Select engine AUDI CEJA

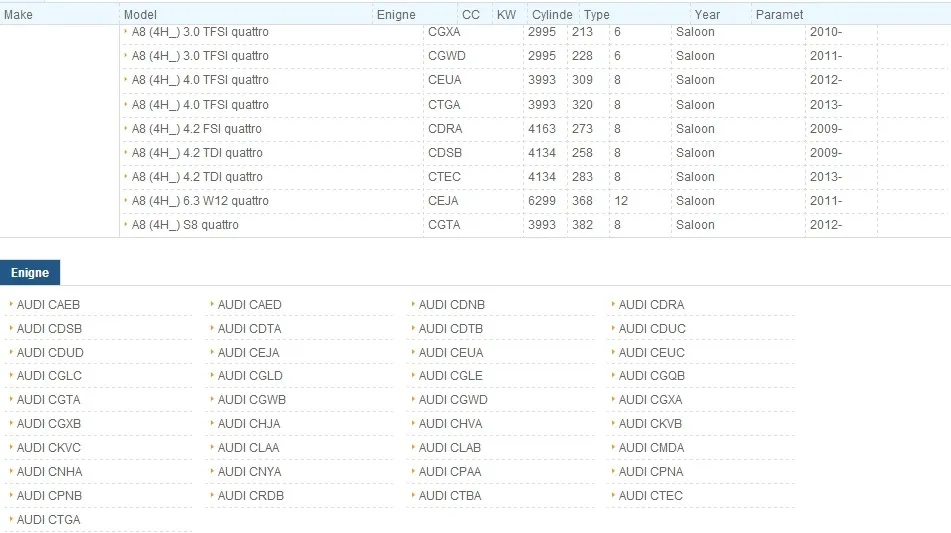(x=249, y=353)
